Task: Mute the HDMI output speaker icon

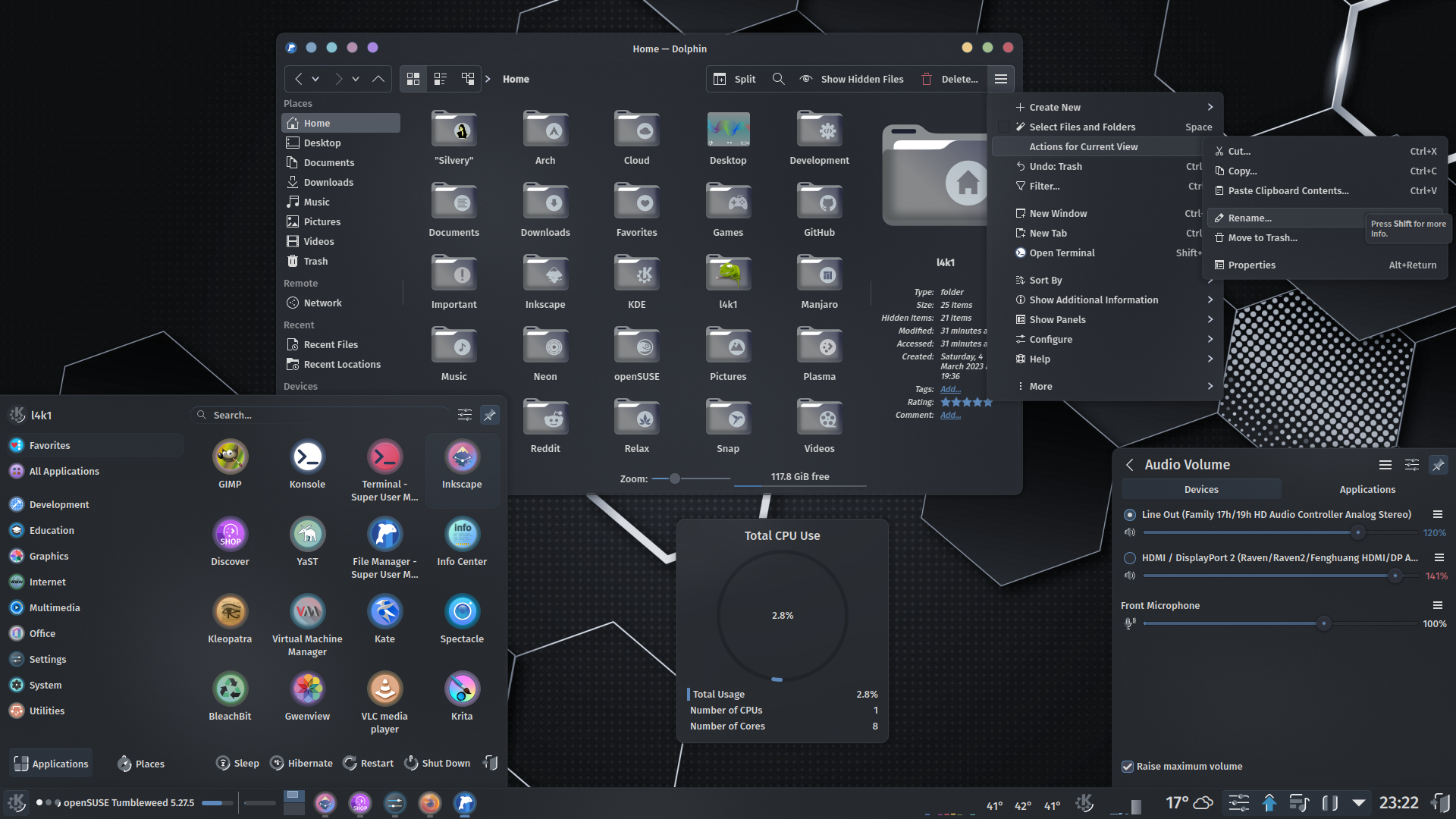Action: coord(1130,576)
